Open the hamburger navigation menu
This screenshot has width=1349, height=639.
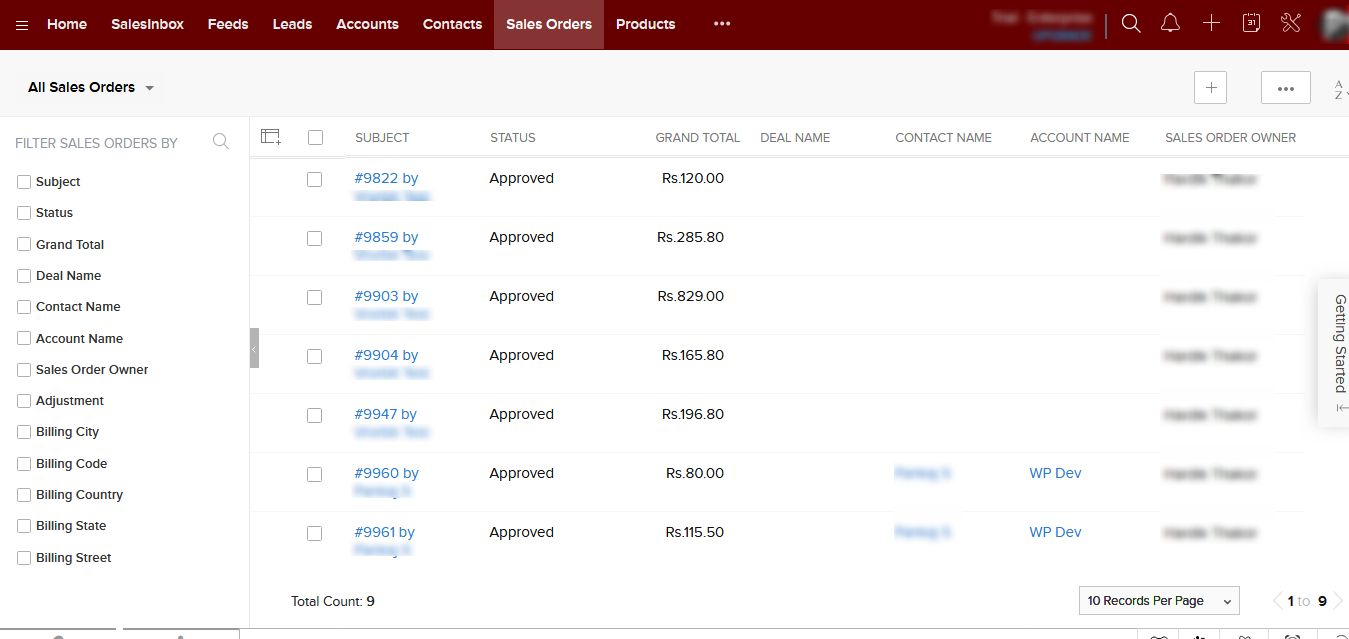pos(22,25)
